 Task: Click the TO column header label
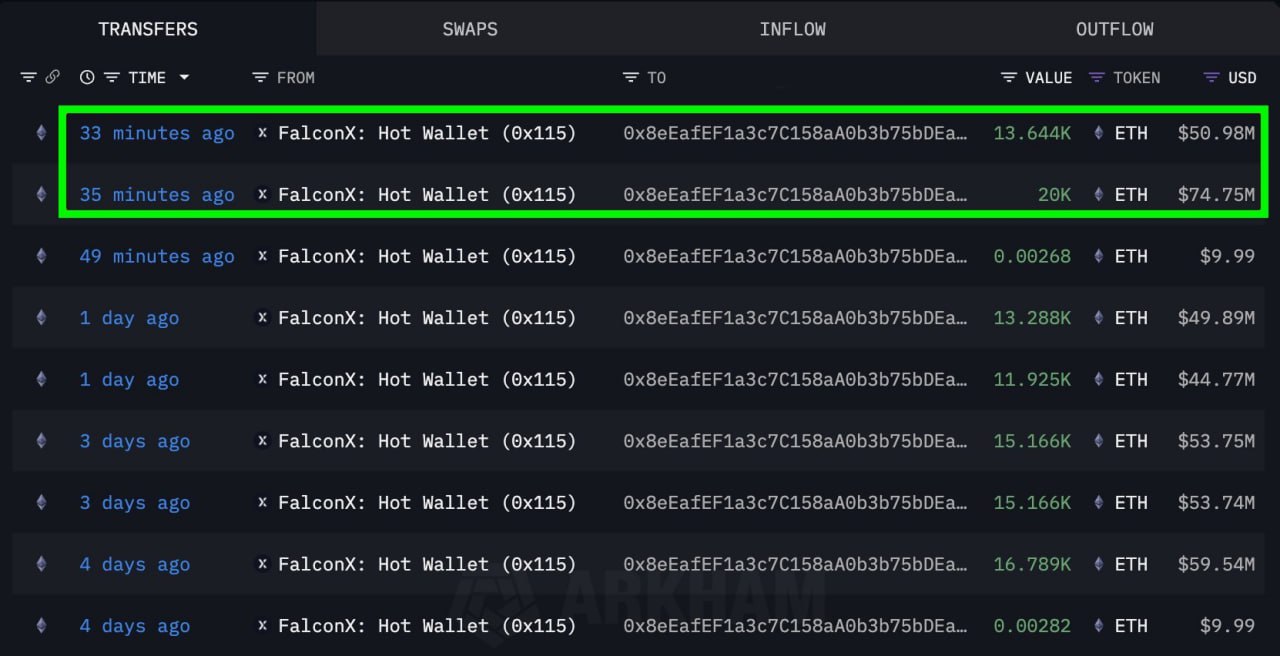point(656,77)
